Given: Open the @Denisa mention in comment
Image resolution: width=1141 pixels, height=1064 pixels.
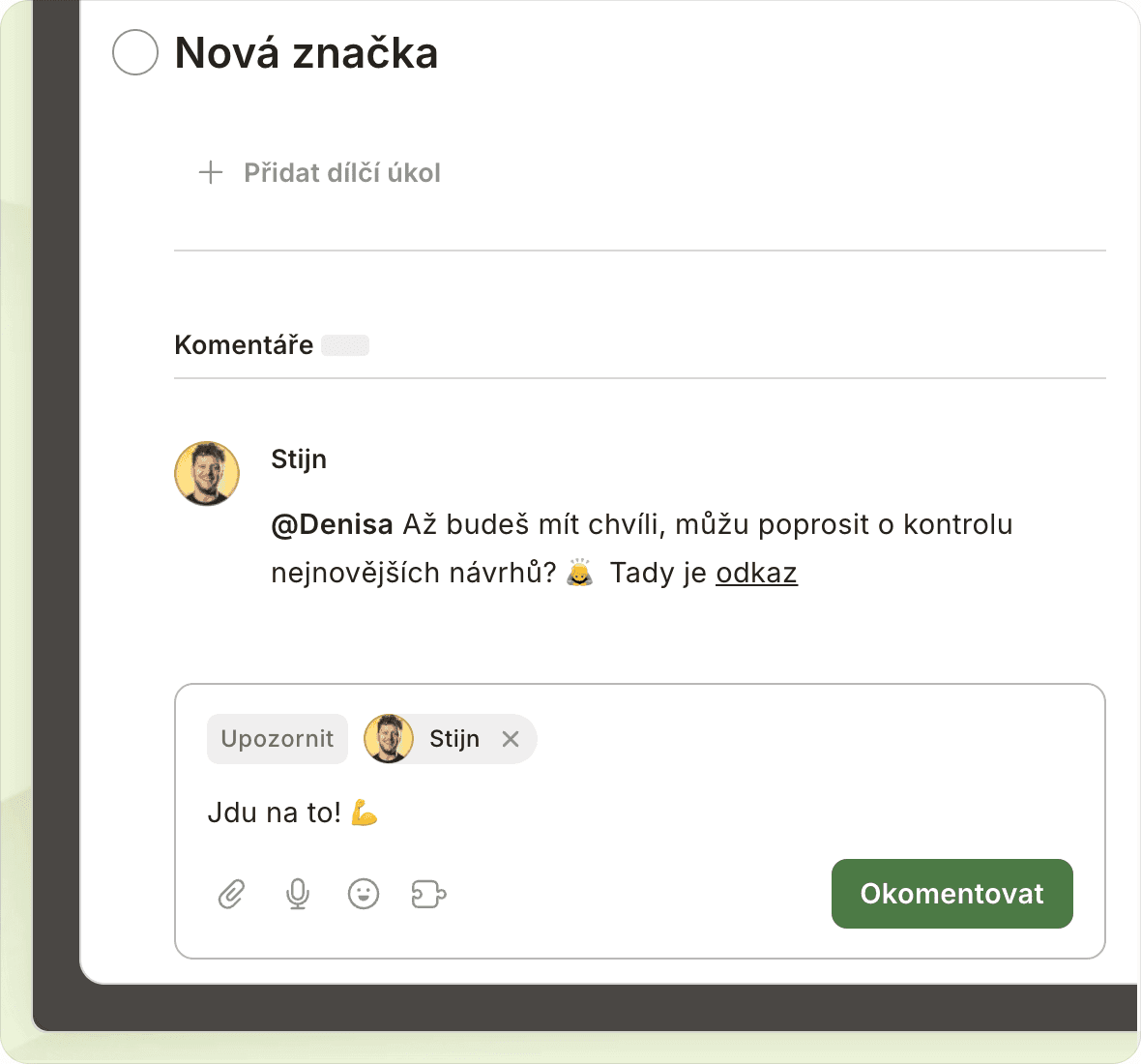Looking at the screenshot, I should pyautogui.click(x=332, y=525).
